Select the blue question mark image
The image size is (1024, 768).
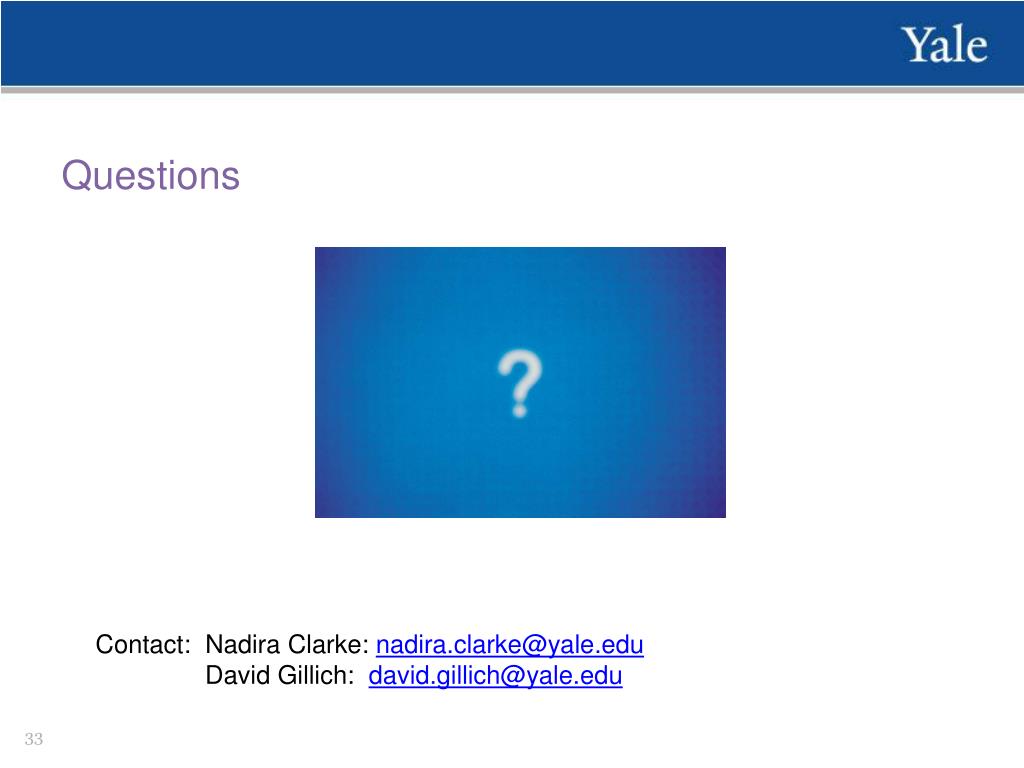point(520,382)
